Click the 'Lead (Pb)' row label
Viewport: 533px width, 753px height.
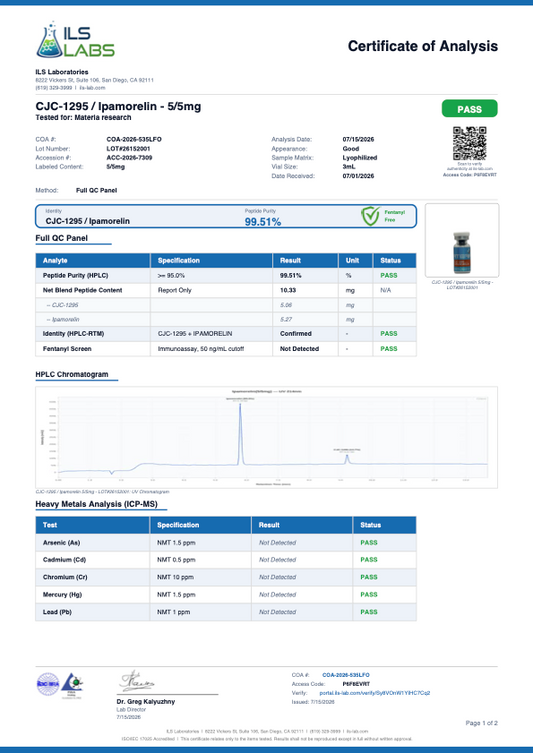(57, 612)
